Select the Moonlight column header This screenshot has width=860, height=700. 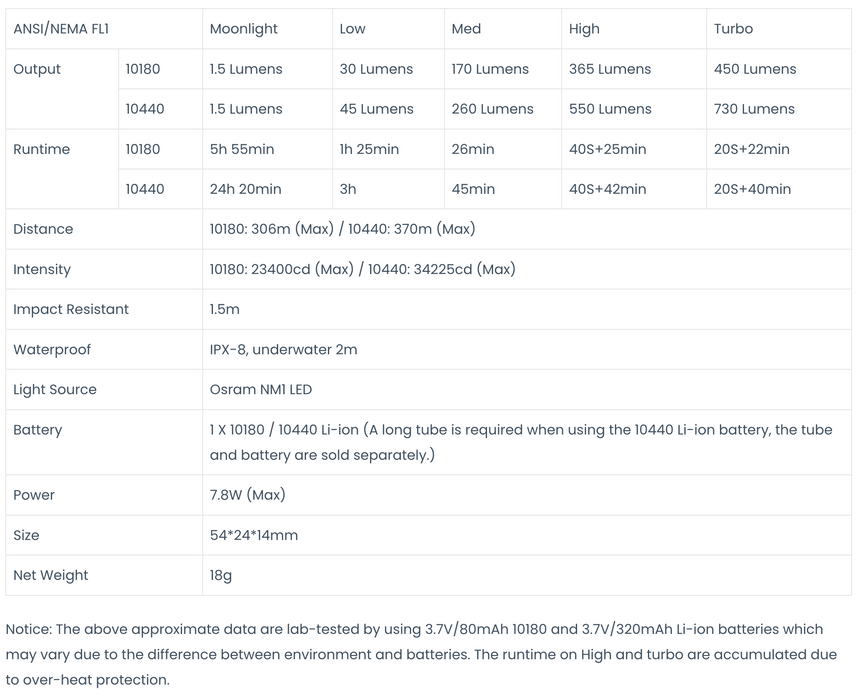(244, 29)
